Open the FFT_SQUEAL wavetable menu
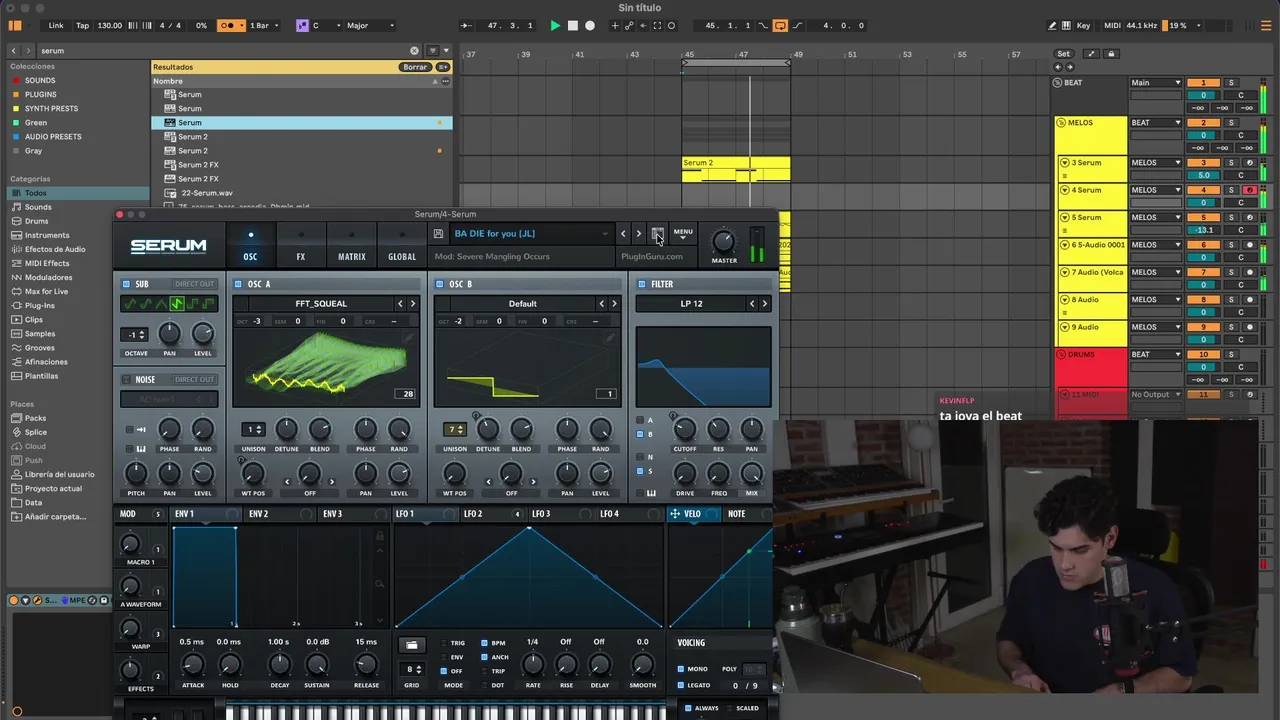The width and height of the screenshot is (1280, 720). tap(321, 304)
